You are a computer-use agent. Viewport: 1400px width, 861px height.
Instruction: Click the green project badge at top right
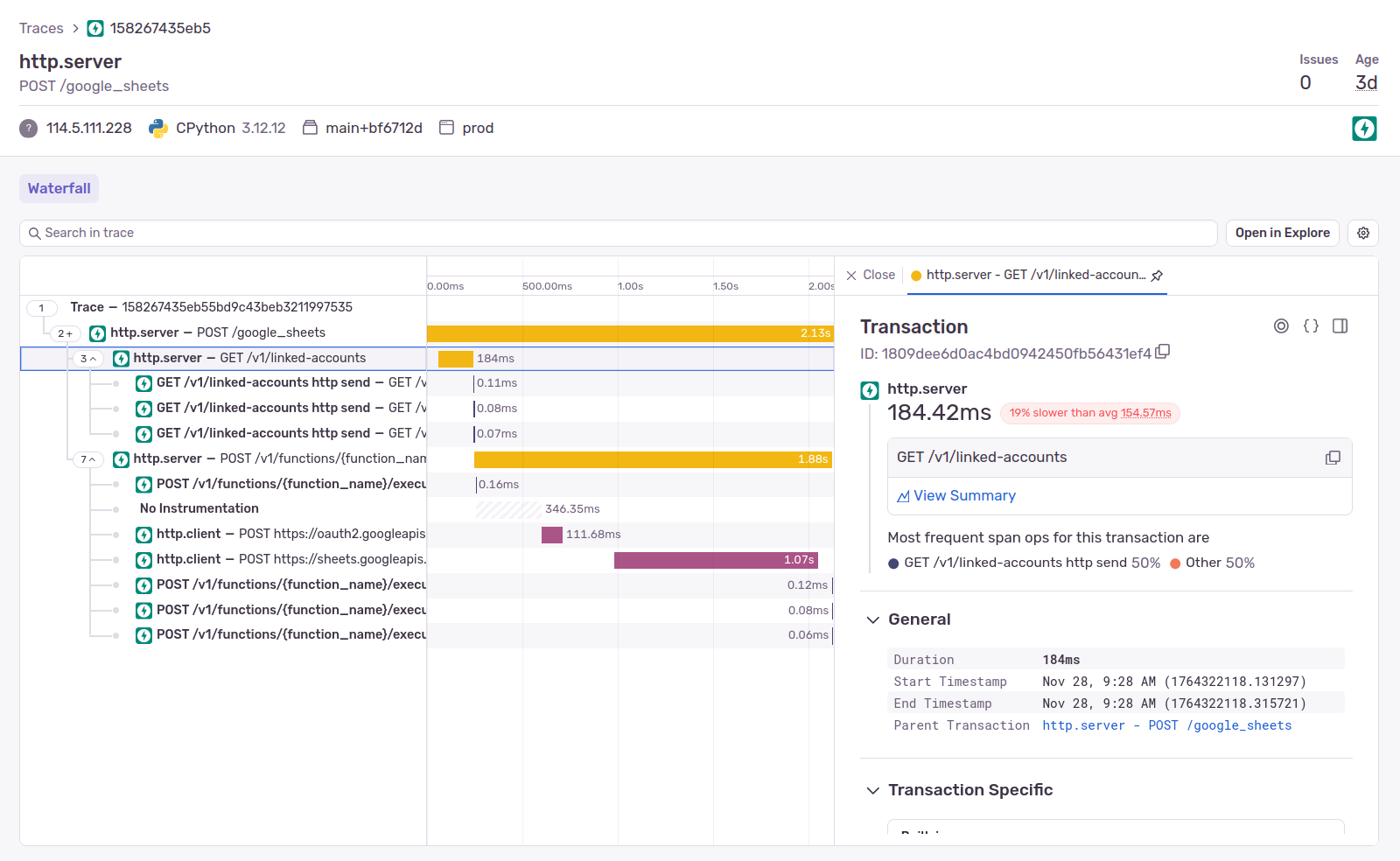click(x=1364, y=129)
